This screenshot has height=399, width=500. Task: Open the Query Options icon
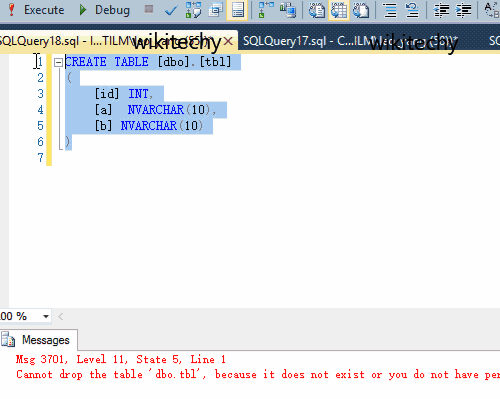[x=216, y=10]
